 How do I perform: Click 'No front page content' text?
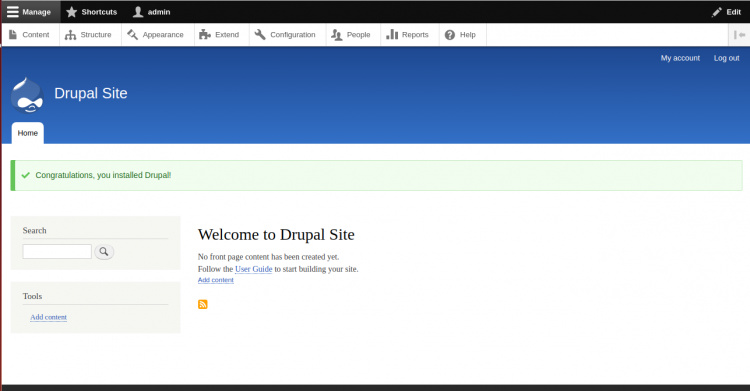(268, 257)
